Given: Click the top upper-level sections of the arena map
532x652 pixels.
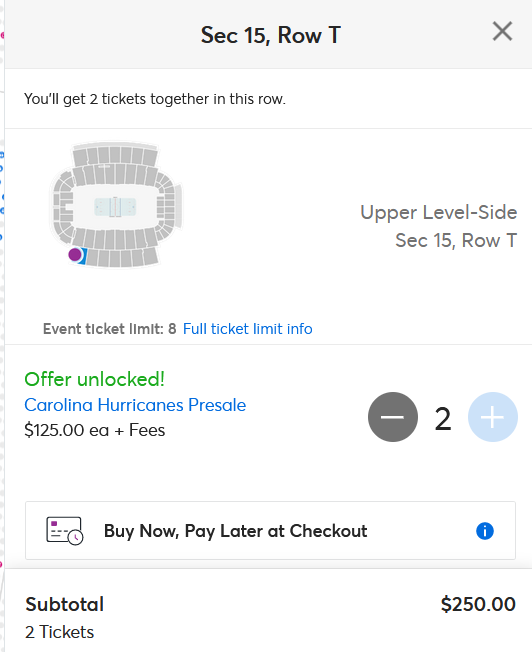Looking at the screenshot, I should 115,156.
